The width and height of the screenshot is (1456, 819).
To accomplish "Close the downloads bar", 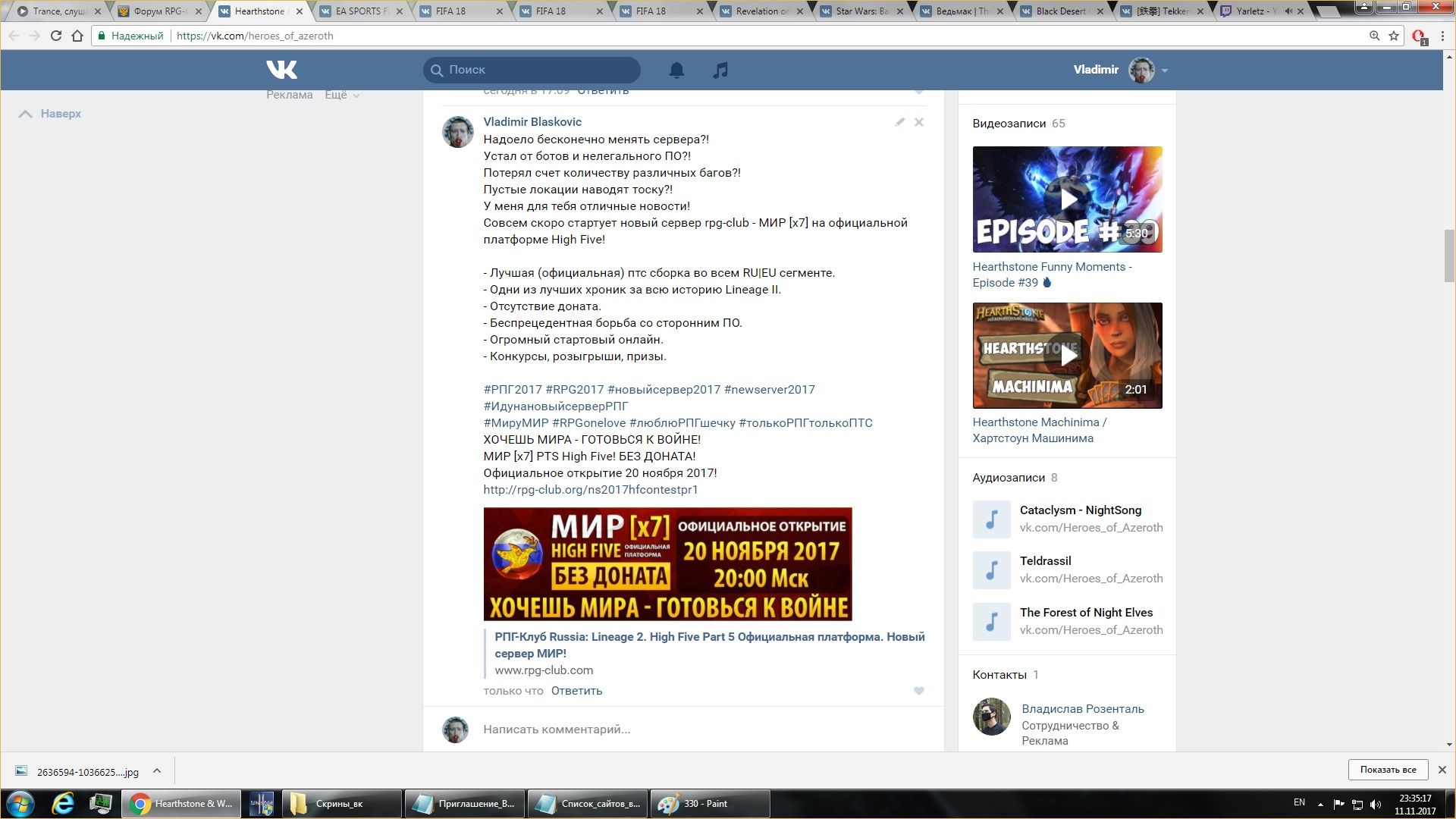I will (x=1442, y=770).
